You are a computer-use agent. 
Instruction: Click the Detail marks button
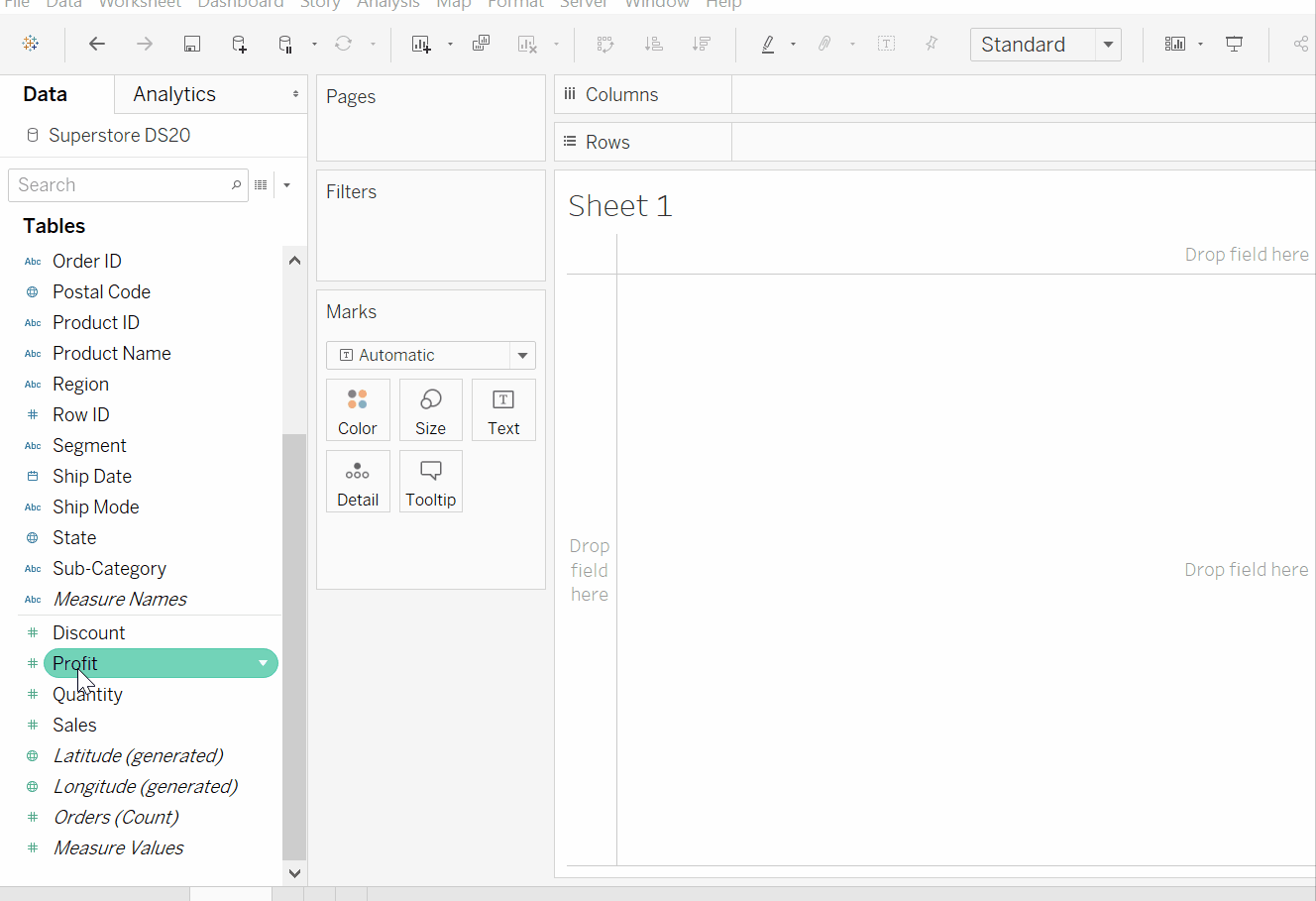[x=358, y=481]
